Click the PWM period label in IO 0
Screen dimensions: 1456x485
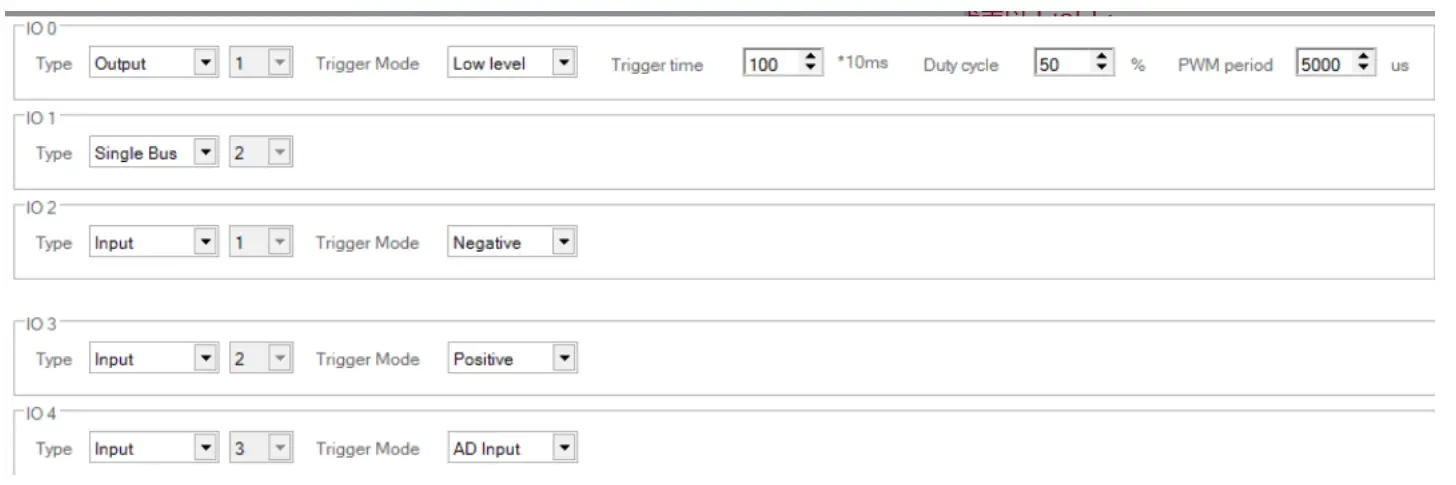1225,65
